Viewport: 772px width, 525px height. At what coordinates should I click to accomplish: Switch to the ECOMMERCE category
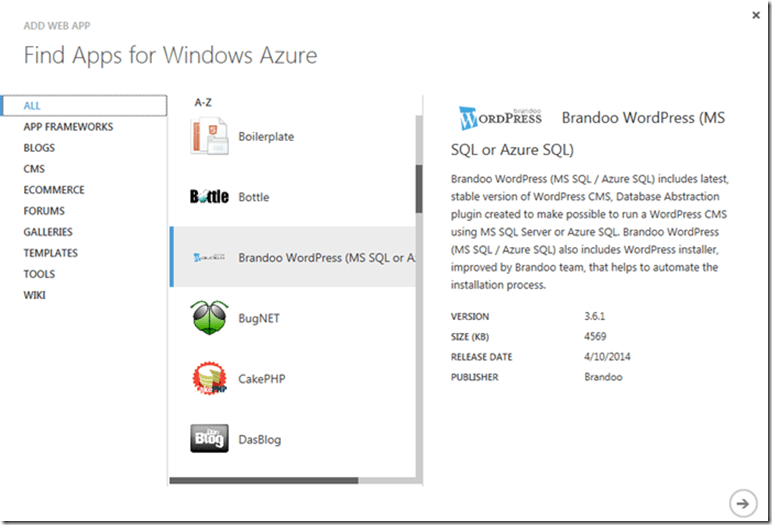pos(54,190)
